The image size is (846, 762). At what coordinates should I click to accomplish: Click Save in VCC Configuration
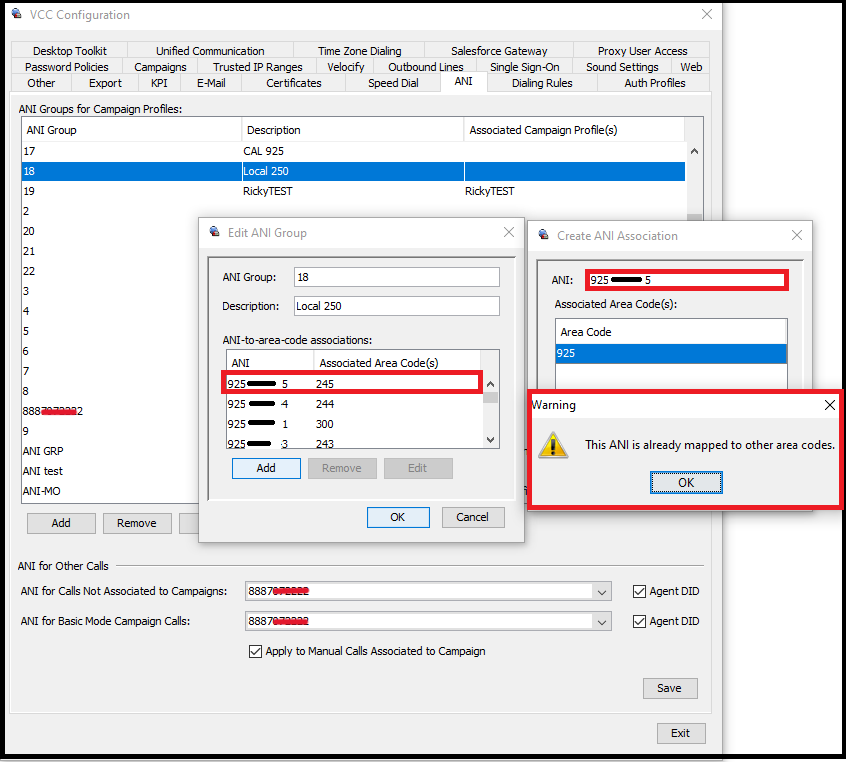(x=670, y=688)
